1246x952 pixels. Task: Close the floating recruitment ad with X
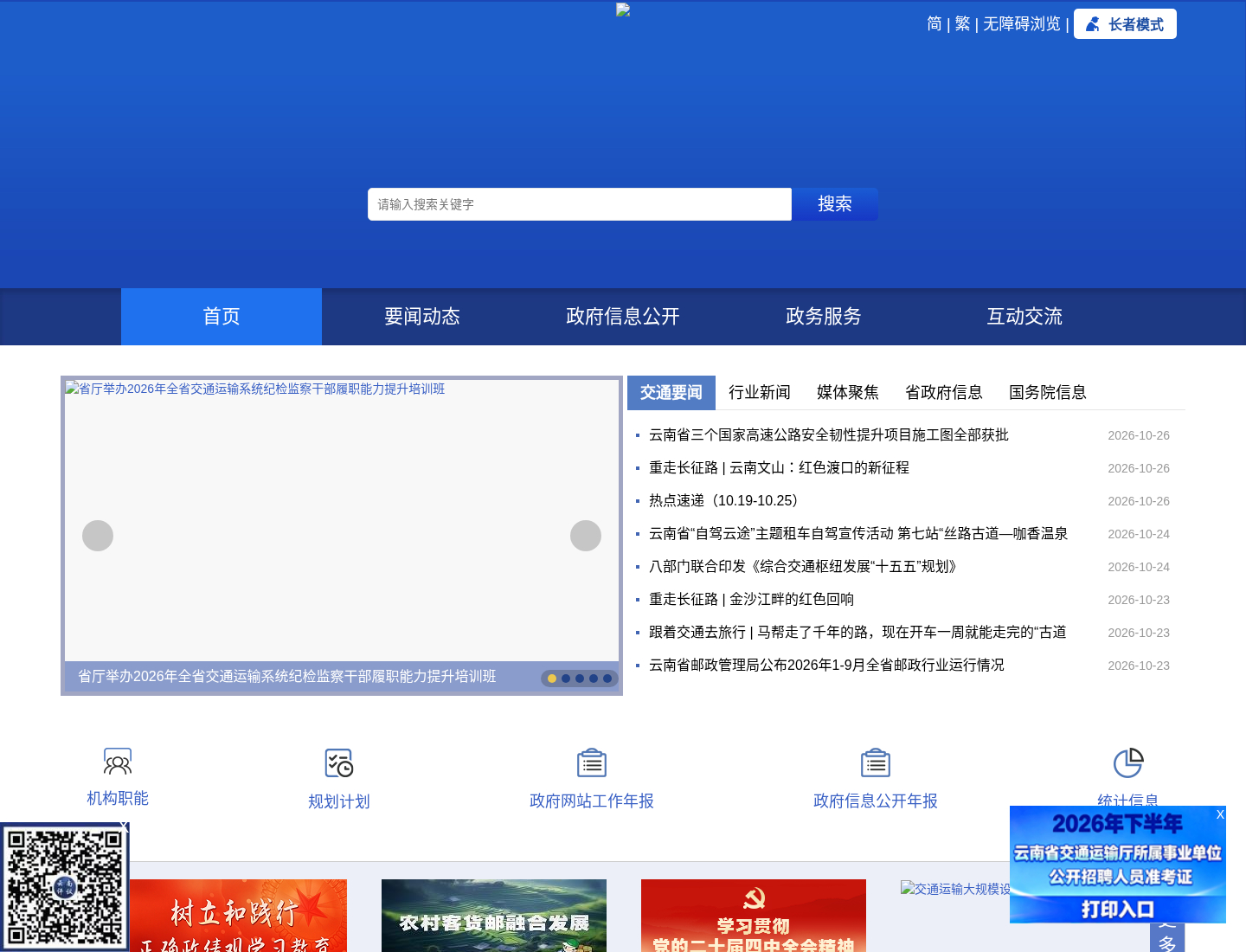(x=1220, y=814)
